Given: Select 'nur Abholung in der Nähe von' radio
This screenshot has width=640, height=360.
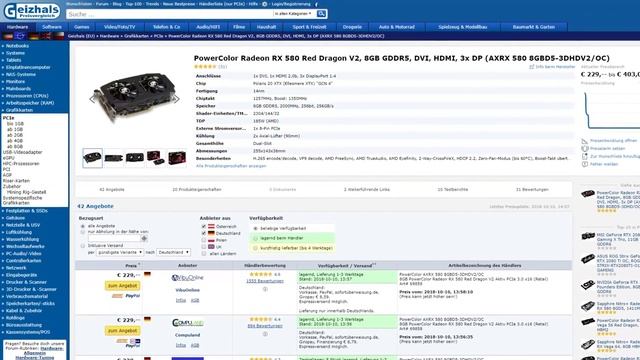Looking at the screenshot, I should tap(83, 232).
